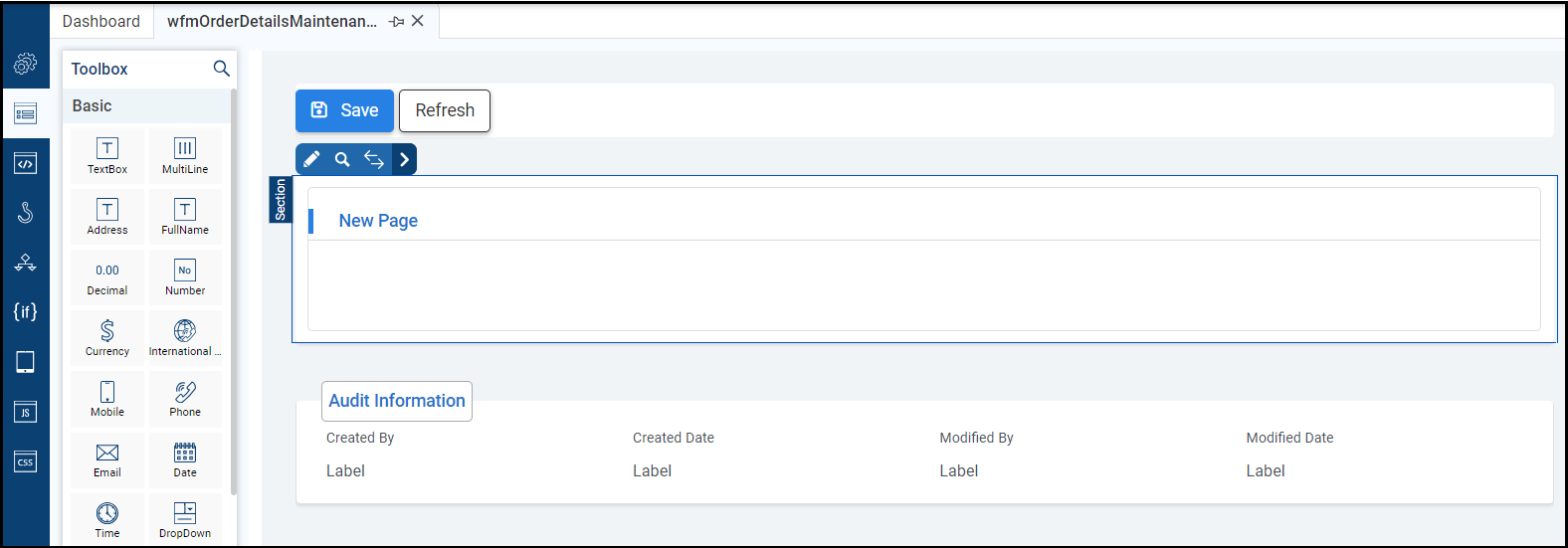Click the hook icon in sidebar

[25, 212]
